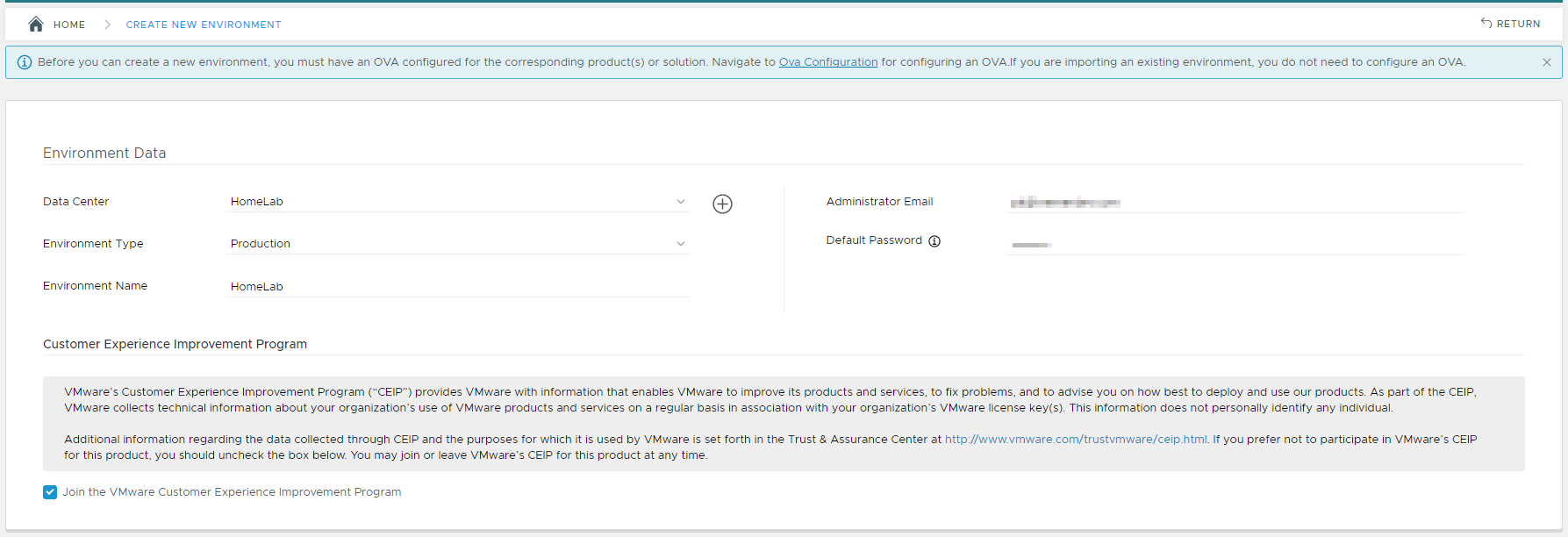Click the curved return arrow icon
This screenshot has height=537, width=1568.
[x=1486, y=23]
